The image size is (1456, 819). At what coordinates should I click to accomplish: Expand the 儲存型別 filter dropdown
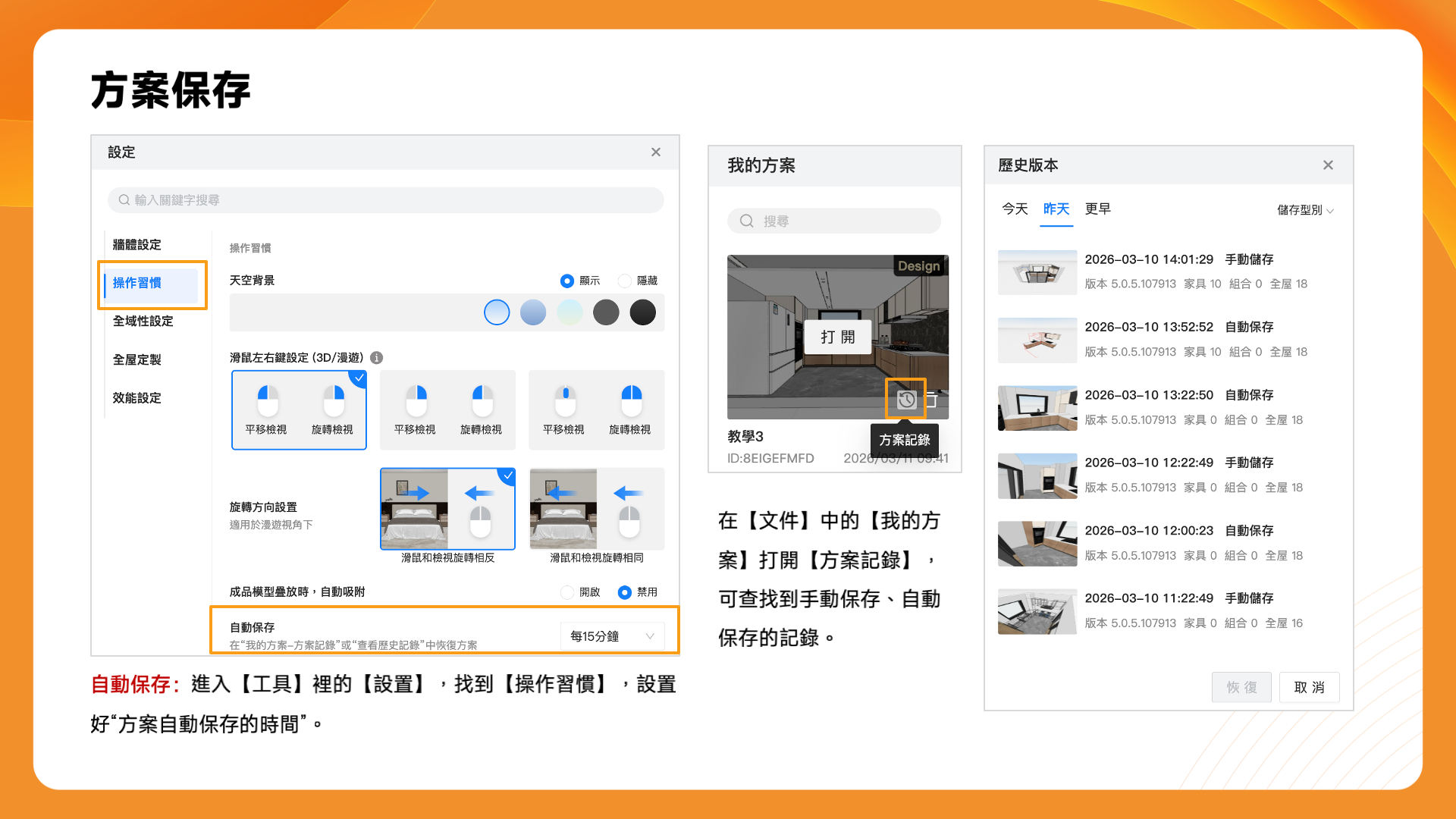click(x=1304, y=210)
